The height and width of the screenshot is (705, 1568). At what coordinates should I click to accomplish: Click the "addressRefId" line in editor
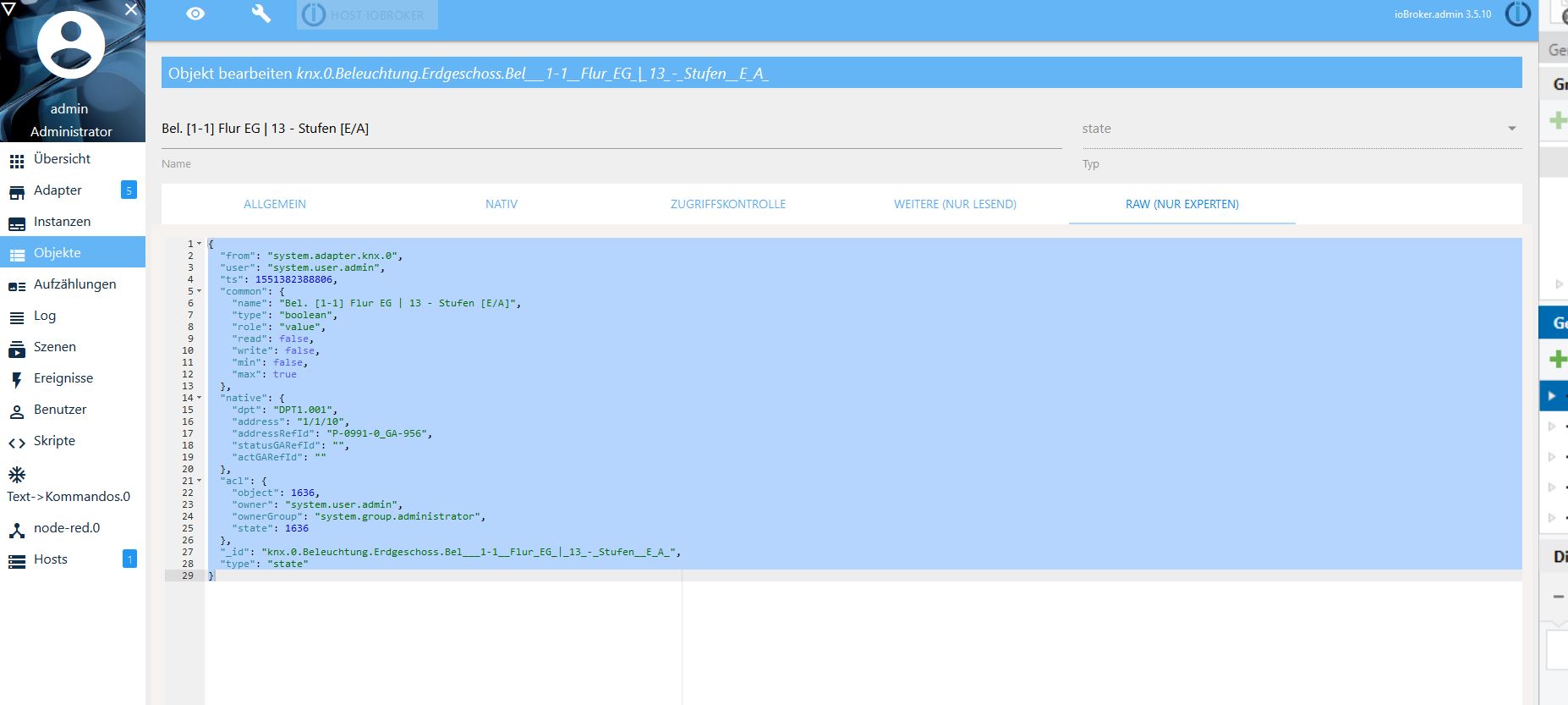[x=332, y=433]
